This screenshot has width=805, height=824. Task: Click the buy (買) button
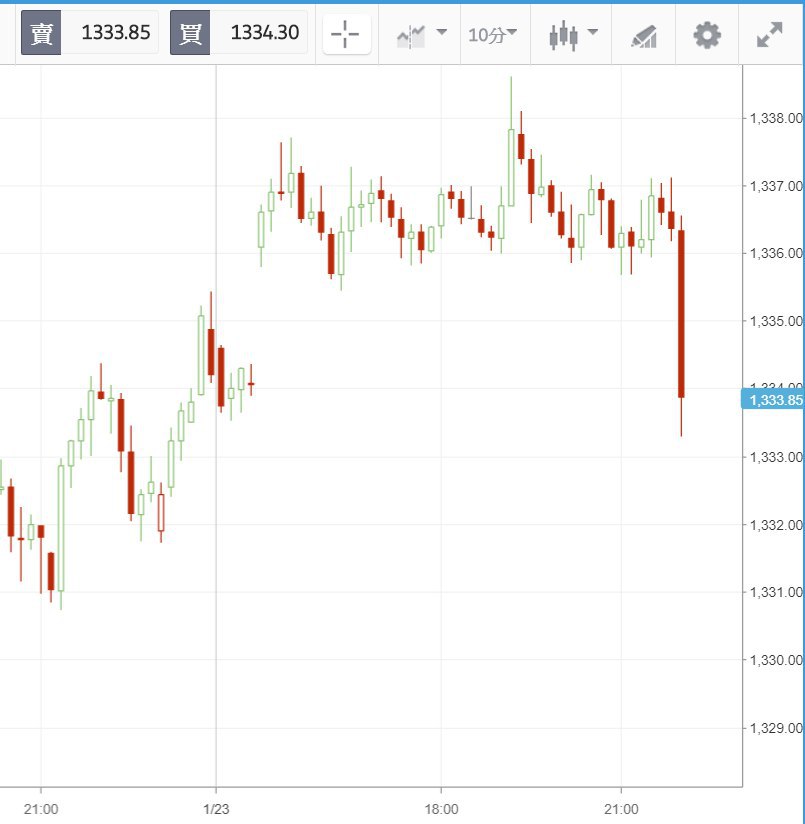[190, 33]
